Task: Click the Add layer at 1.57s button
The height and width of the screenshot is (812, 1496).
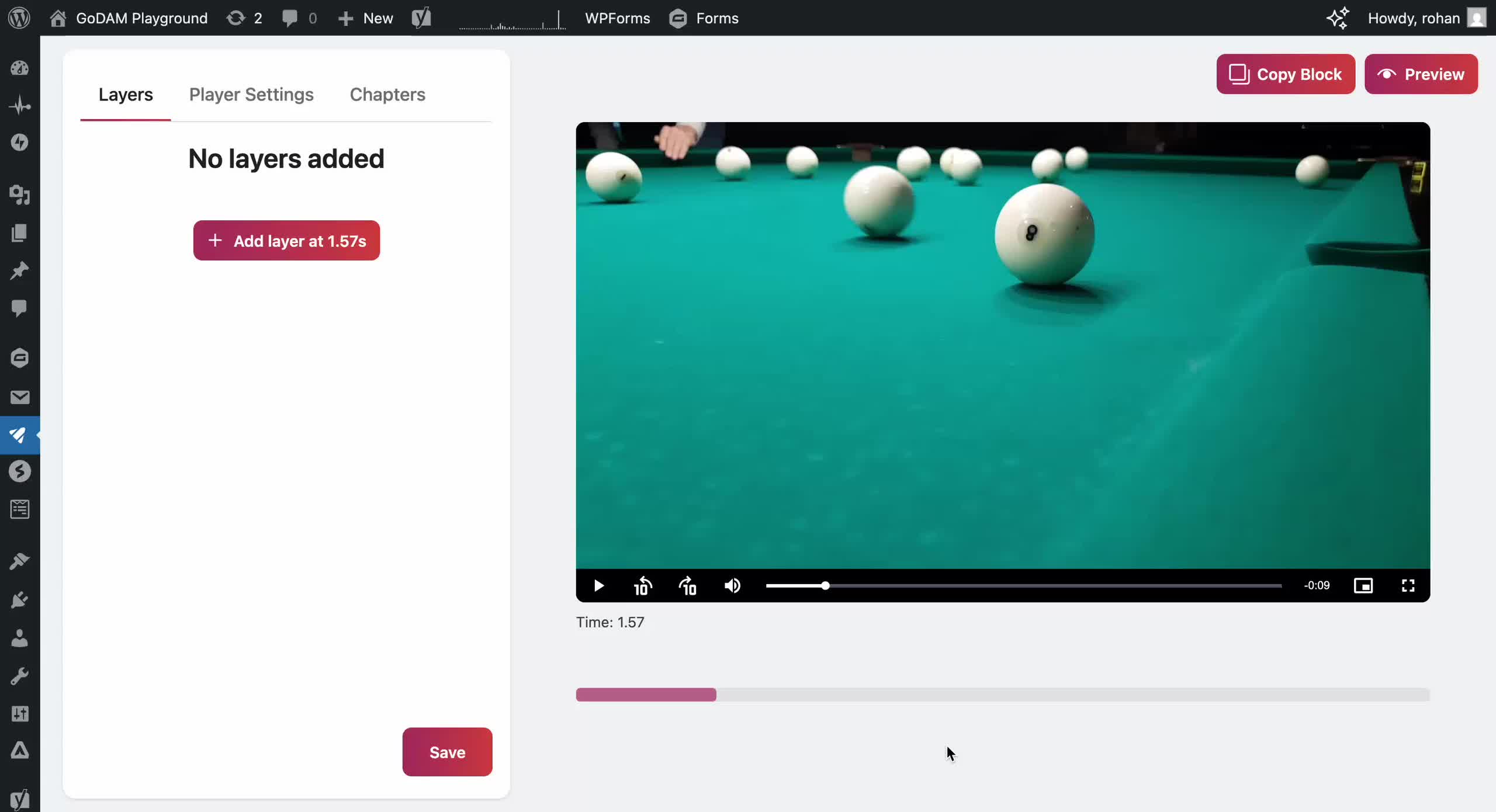Action: [x=286, y=240]
